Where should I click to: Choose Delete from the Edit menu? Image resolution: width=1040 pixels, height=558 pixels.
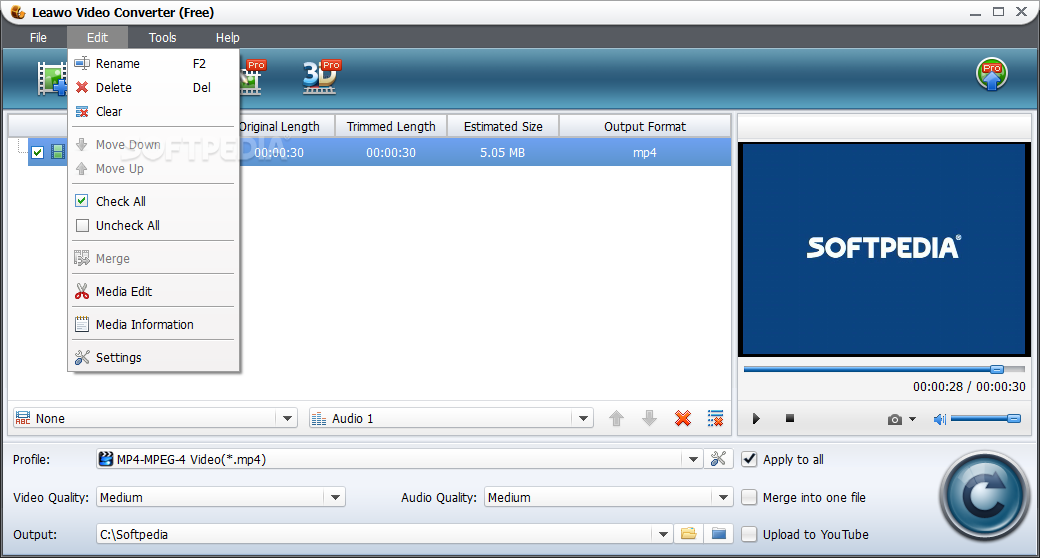click(x=154, y=88)
